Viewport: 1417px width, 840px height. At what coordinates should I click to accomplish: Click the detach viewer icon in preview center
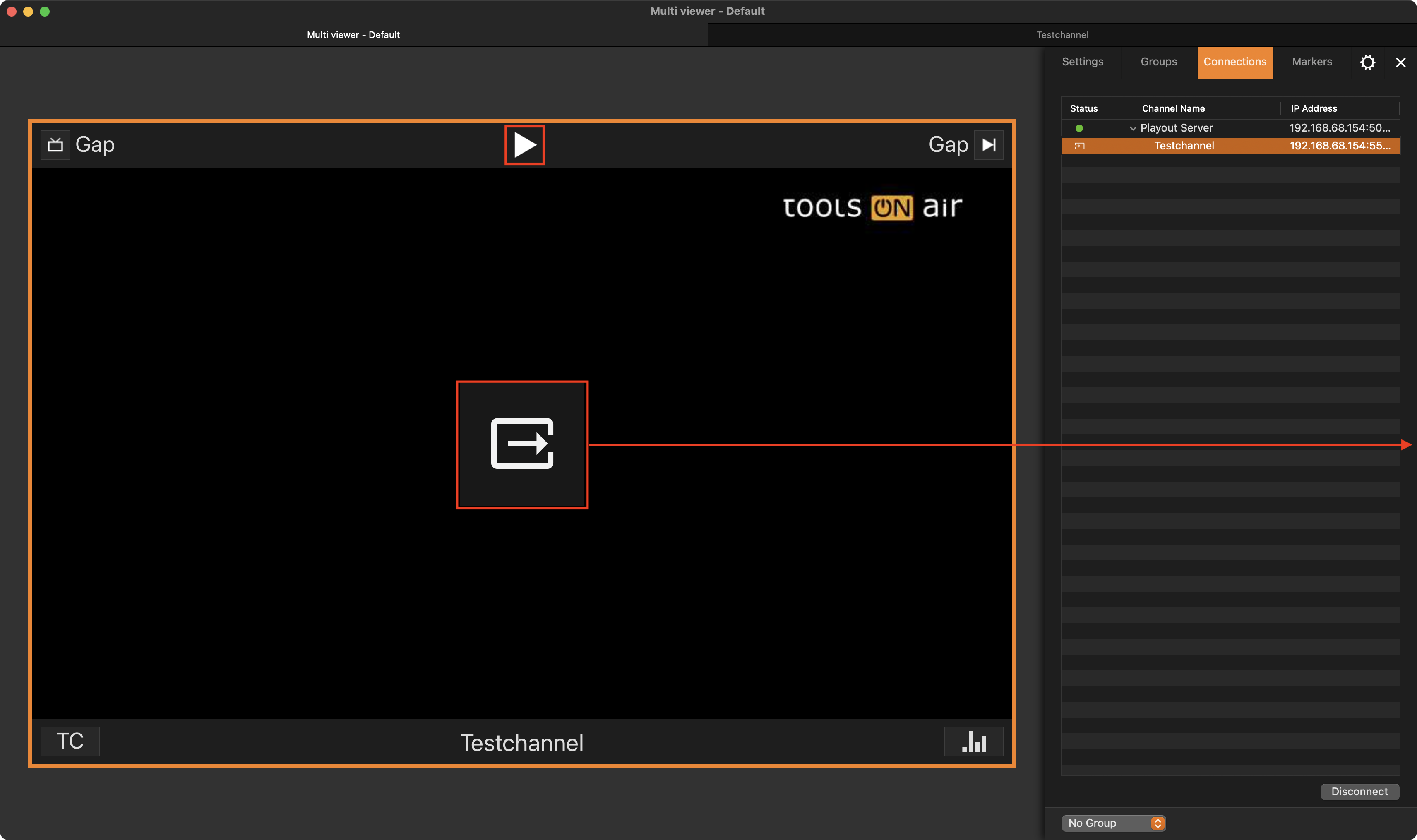[x=522, y=444]
